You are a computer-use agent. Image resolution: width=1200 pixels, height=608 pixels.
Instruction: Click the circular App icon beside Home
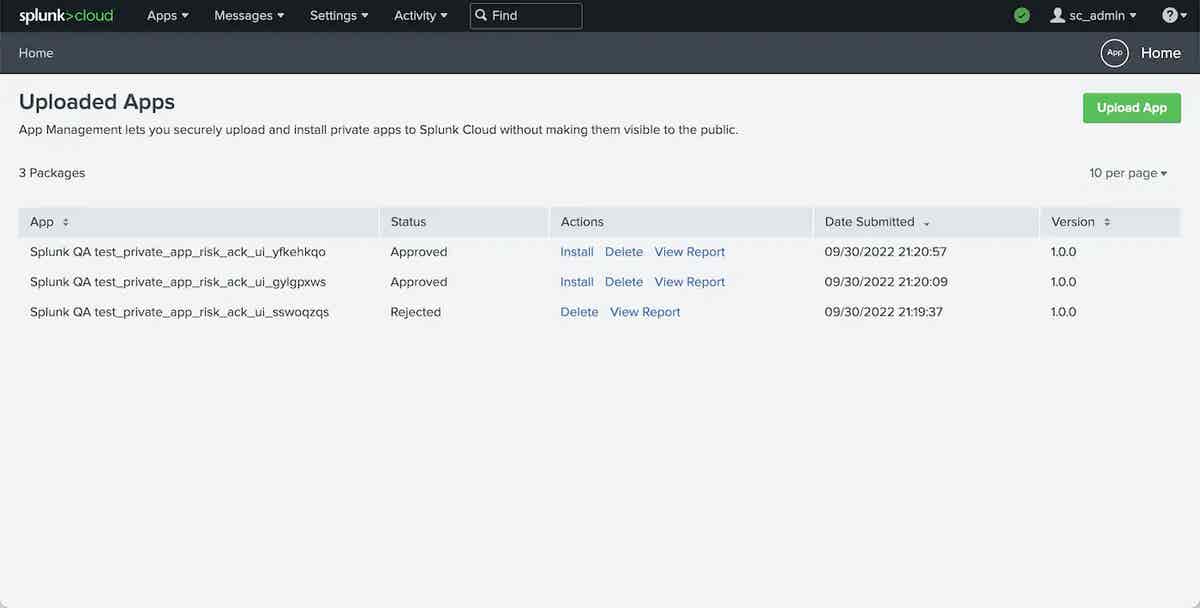1115,53
